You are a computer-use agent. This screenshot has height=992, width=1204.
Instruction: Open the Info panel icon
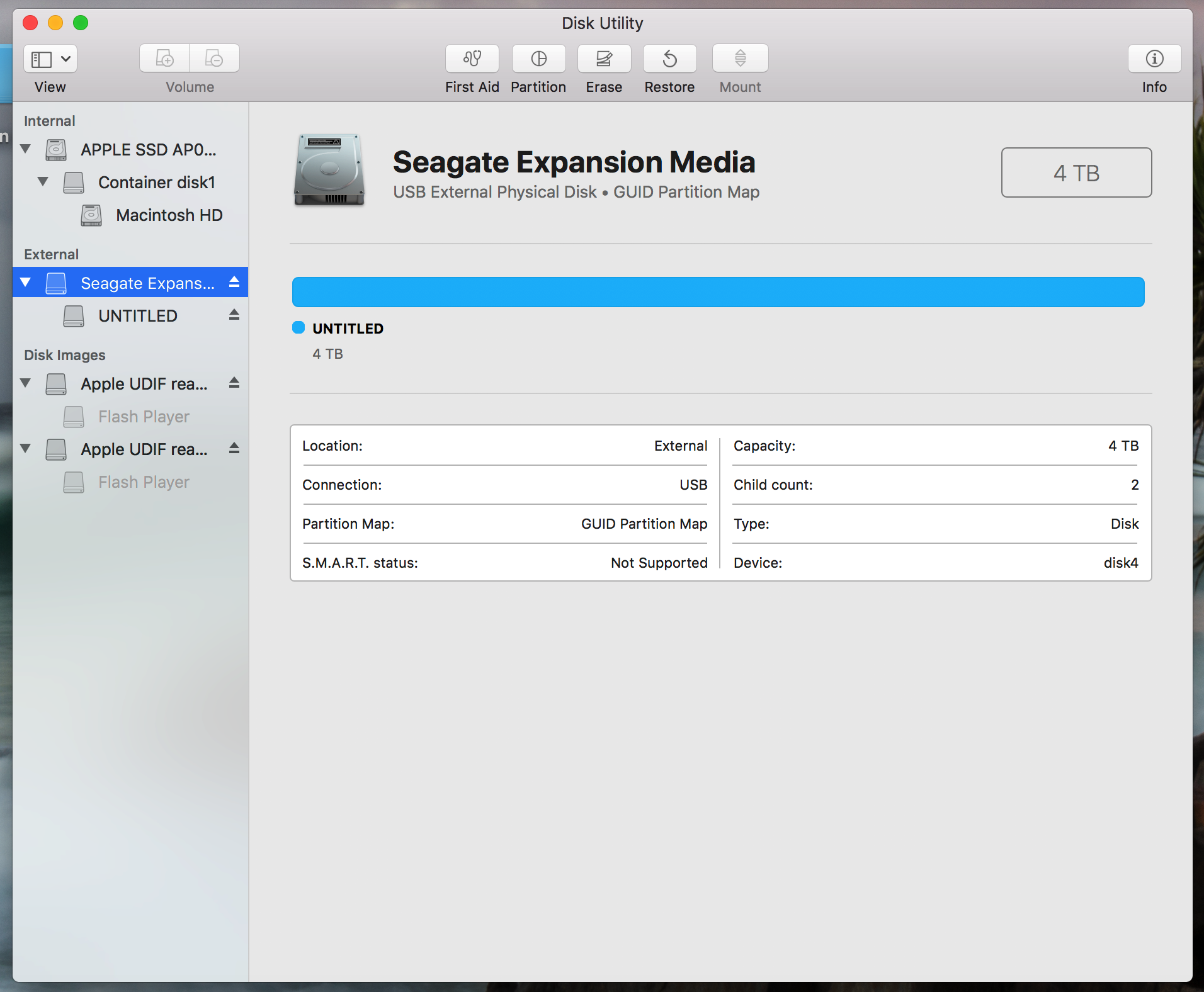pos(1154,59)
